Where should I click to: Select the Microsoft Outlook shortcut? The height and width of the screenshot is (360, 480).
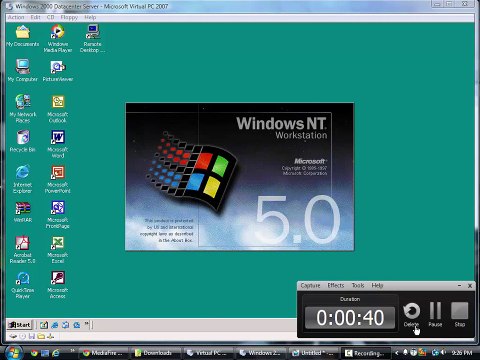[58, 109]
